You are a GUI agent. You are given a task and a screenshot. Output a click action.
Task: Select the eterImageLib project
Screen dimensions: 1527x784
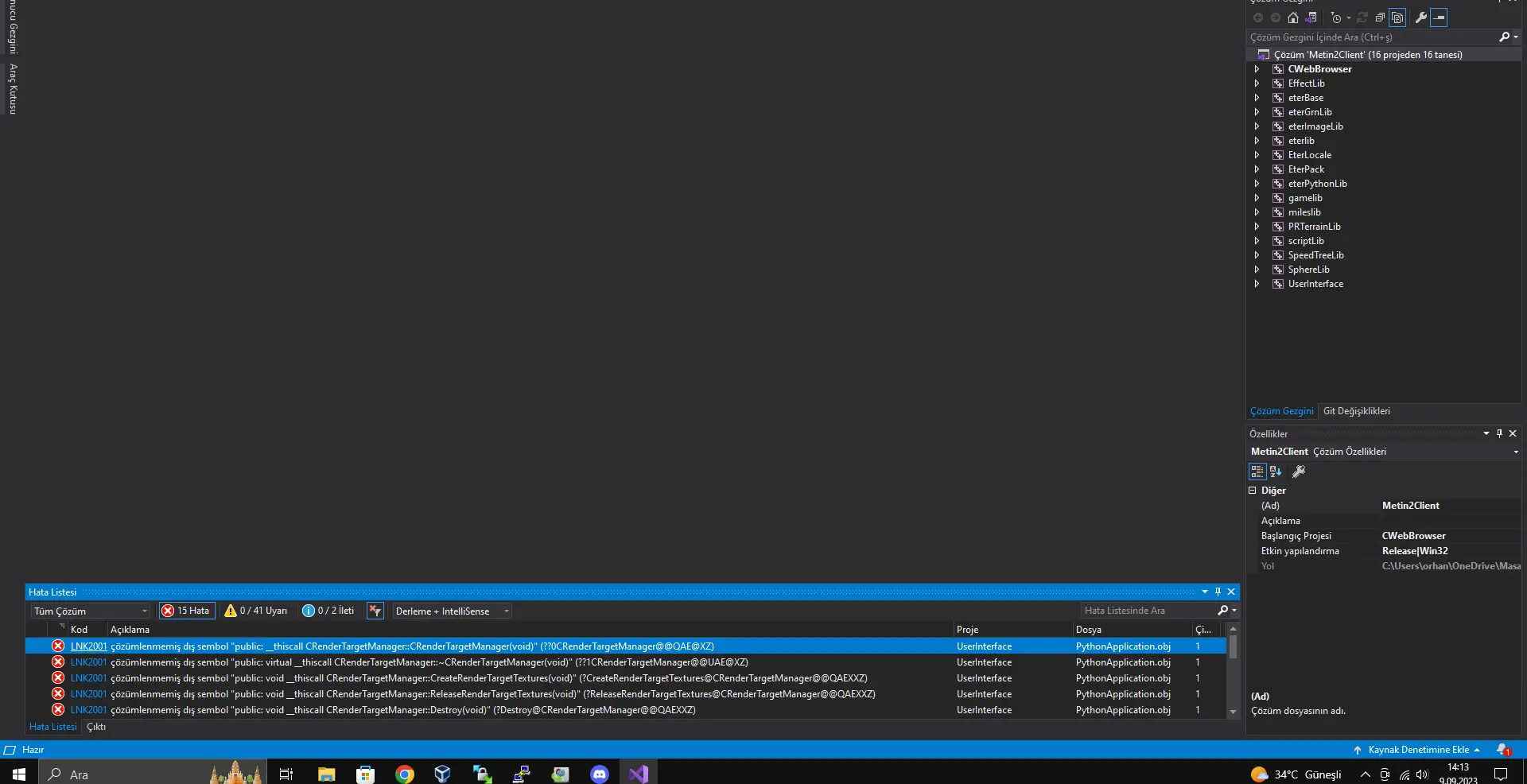[x=1315, y=126]
